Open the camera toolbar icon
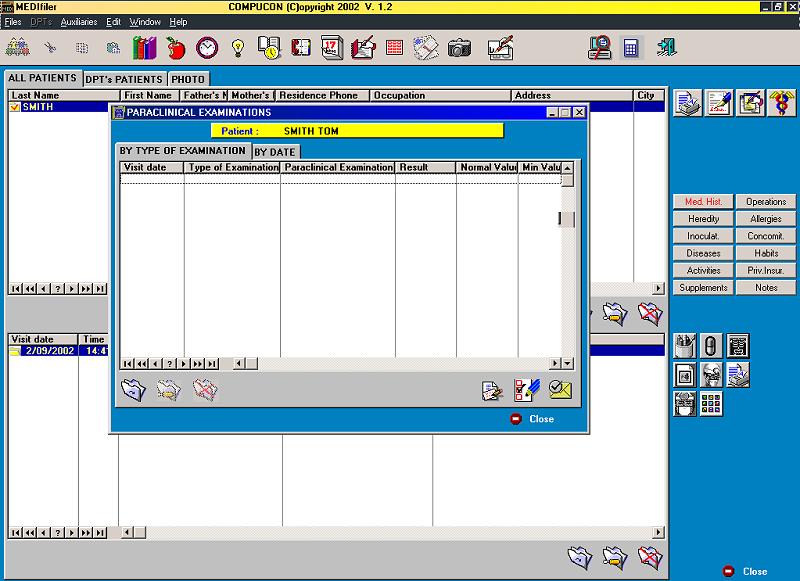 point(459,48)
